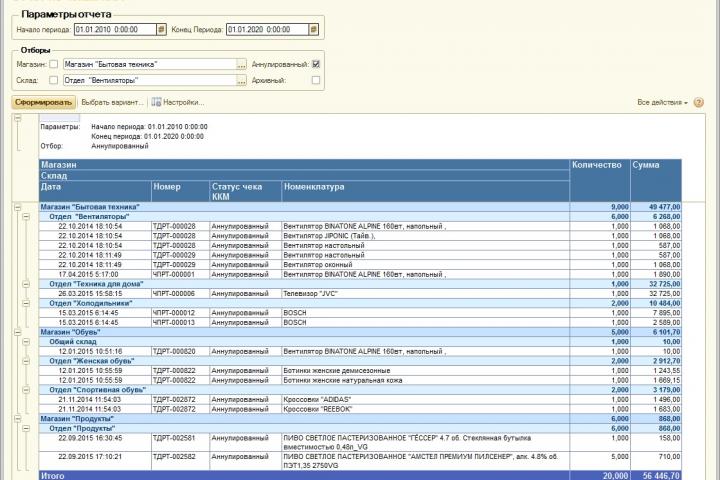The image size is (720, 480).
Task: Click the Конец Периода date field
Action: (x=267, y=29)
